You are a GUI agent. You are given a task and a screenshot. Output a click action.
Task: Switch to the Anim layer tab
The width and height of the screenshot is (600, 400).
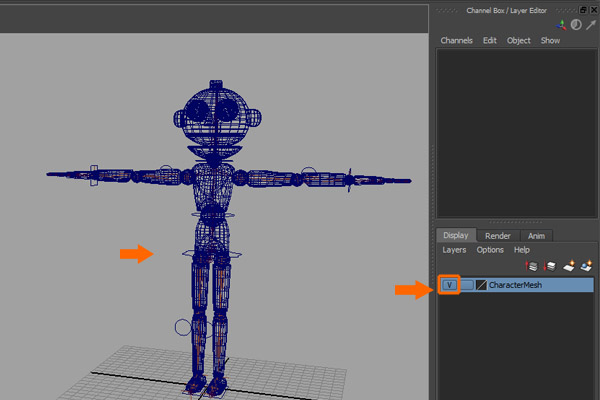(536, 235)
